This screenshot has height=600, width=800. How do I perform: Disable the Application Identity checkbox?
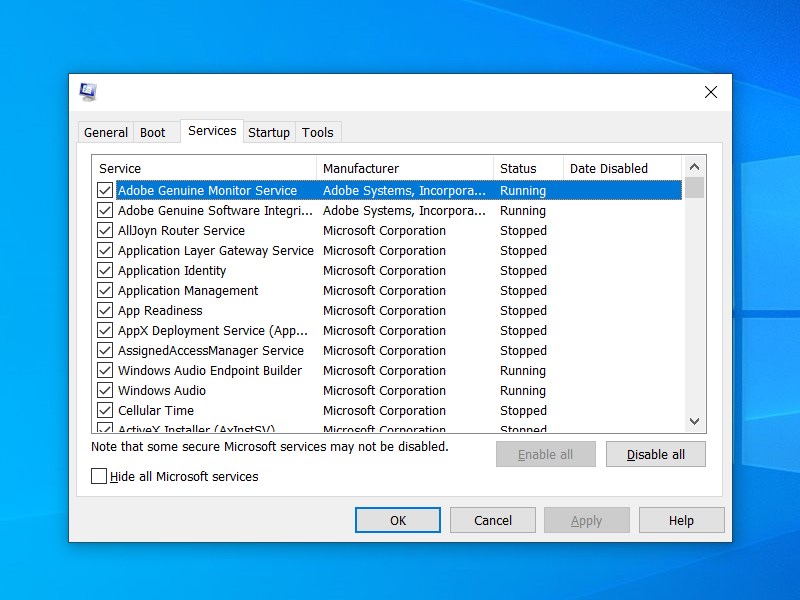pos(105,270)
